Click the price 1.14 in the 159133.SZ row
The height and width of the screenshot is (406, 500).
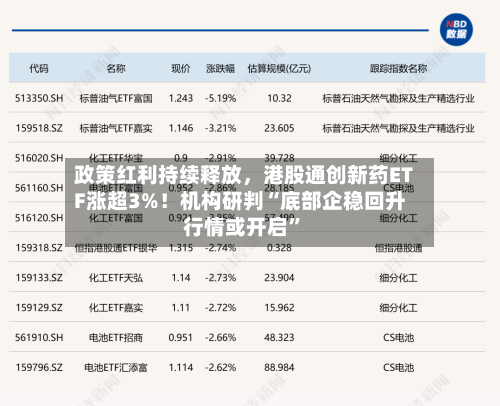181,278
